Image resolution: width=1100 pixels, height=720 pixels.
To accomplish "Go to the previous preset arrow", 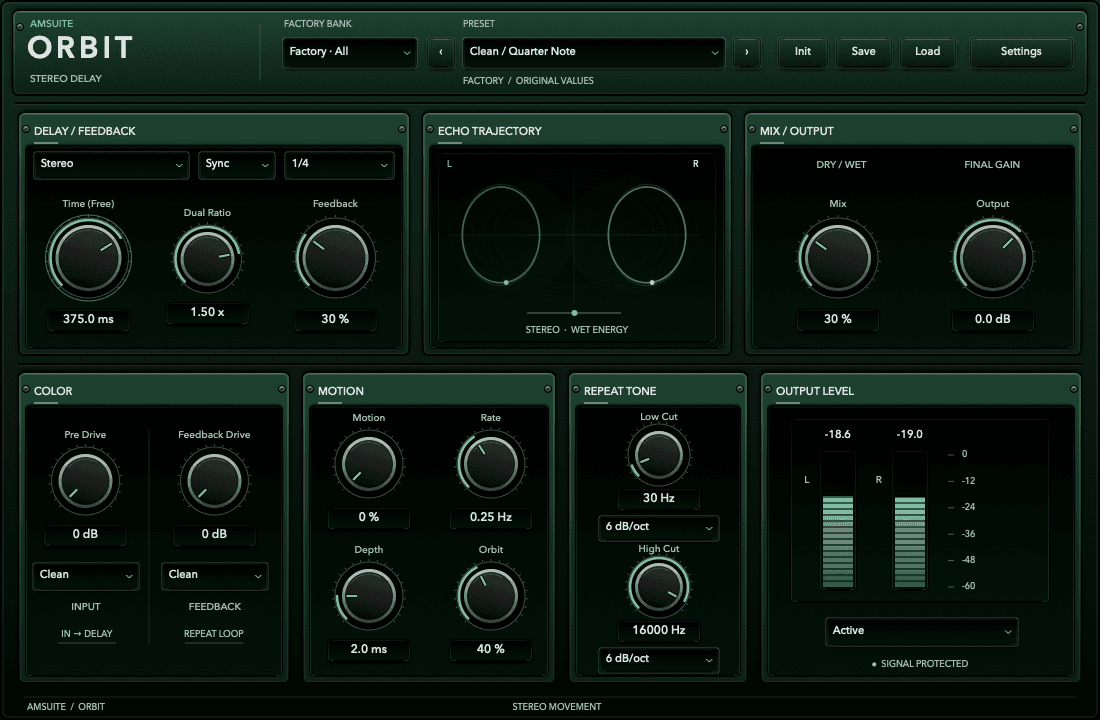I will (441, 52).
